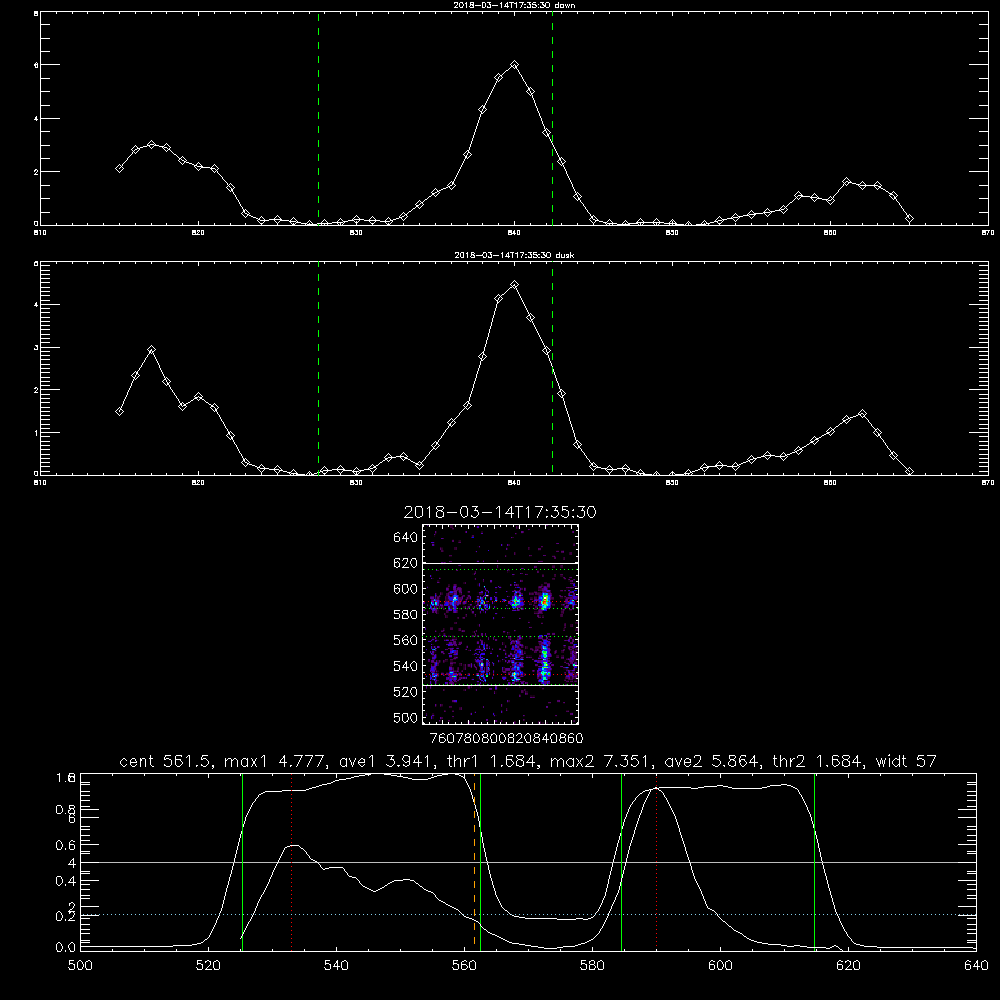The height and width of the screenshot is (1000, 1000).
Task: Click the 500 label on spectrogram y-axis
Action: point(406,717)
